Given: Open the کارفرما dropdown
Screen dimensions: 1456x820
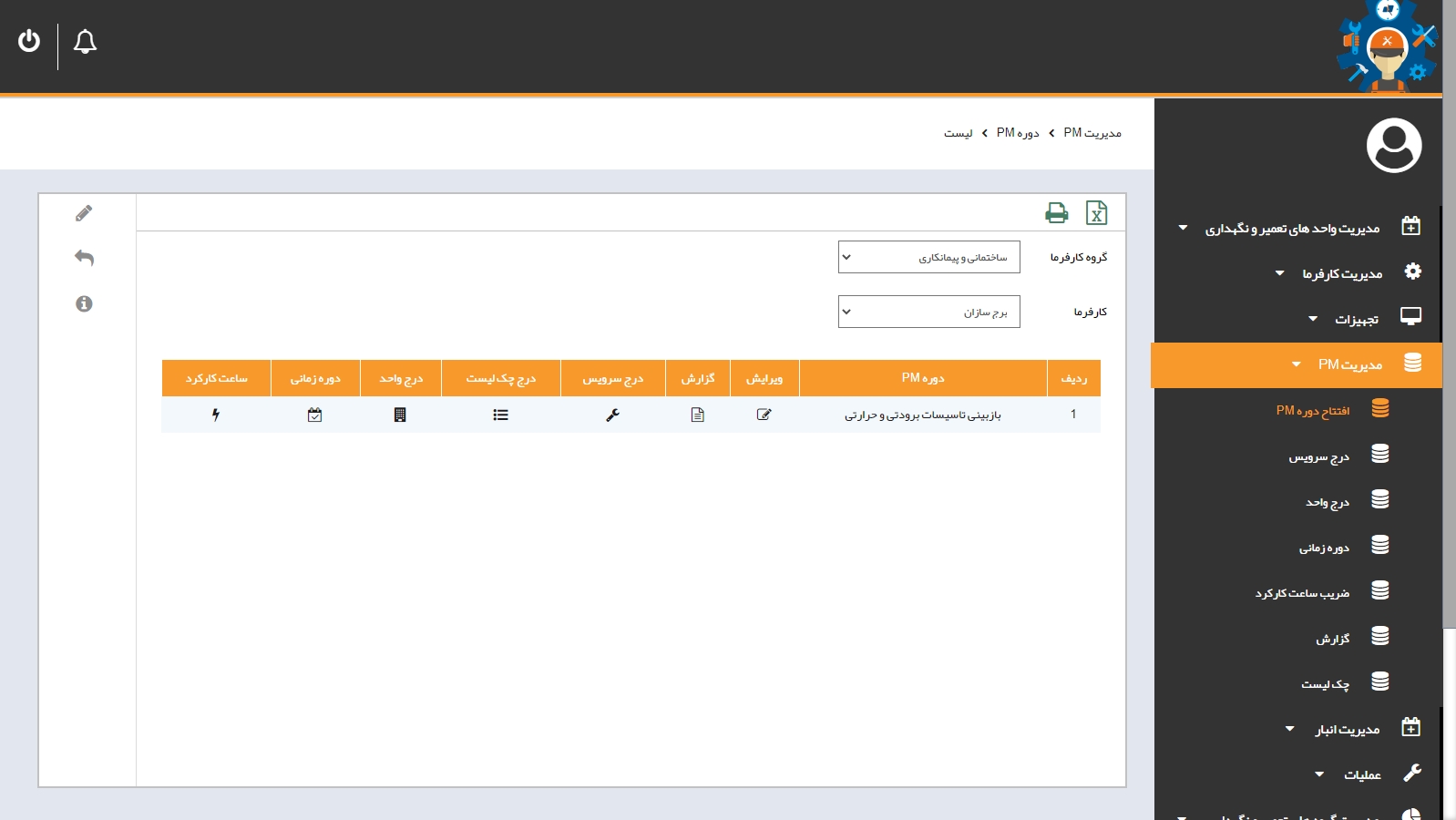Looking at the screenshot, I should coord(928,312).
